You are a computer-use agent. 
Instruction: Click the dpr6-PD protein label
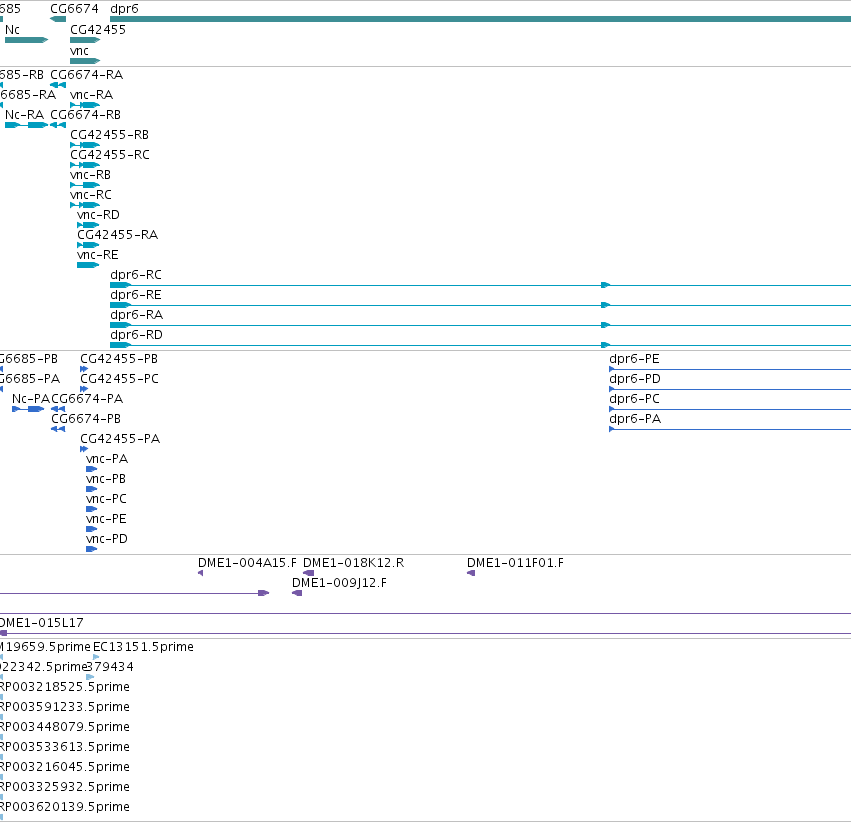pyautogui.click(x=635, y=379)
